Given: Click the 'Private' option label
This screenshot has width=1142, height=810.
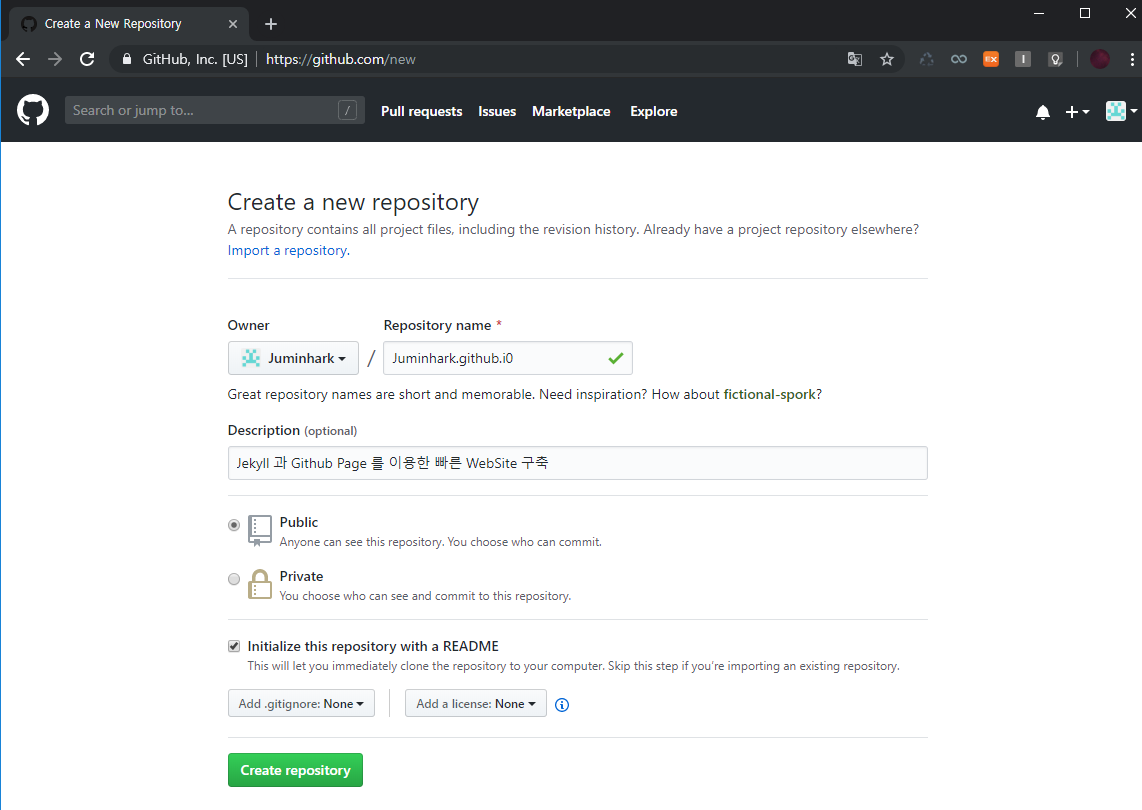Looking at the screenshot, I should (x=302, y=576).
